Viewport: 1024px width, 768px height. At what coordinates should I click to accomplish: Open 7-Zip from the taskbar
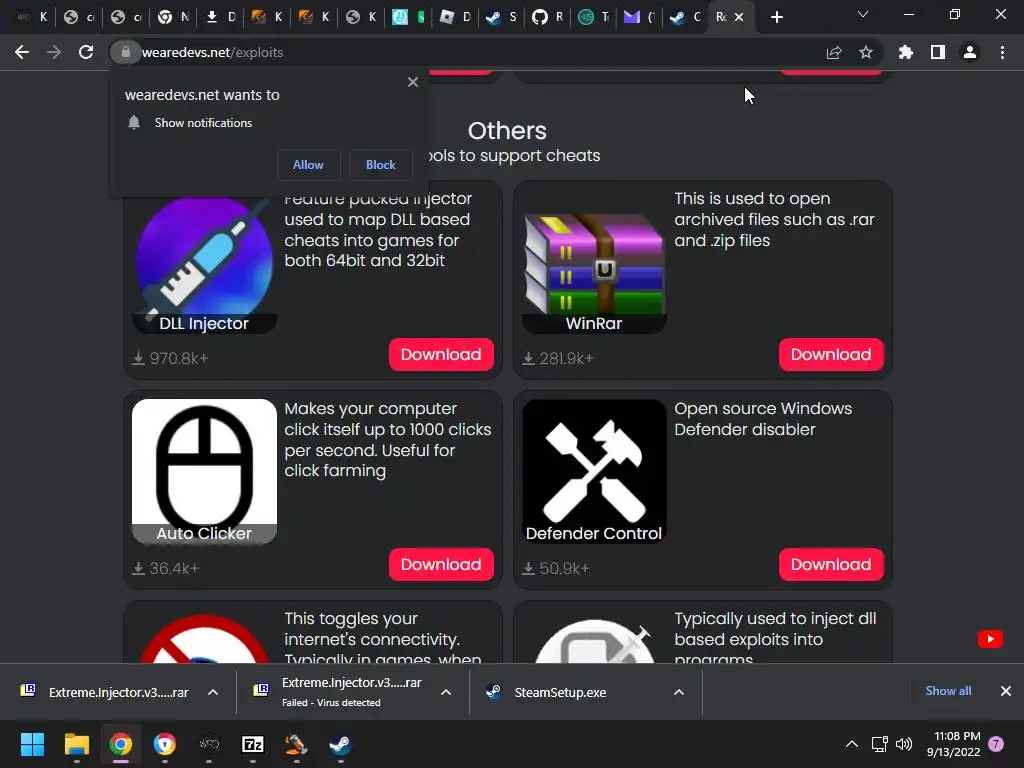(x=253, y=744)
